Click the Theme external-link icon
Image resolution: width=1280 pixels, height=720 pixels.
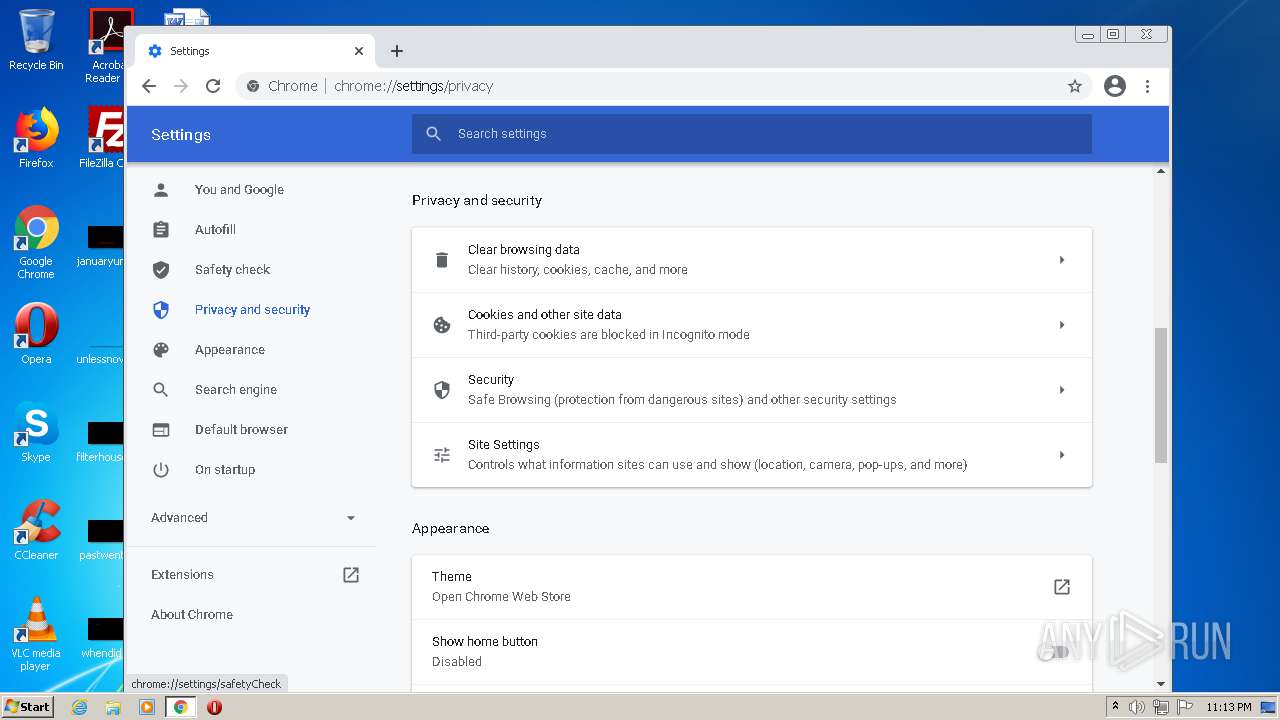[x=1062, y=587]
